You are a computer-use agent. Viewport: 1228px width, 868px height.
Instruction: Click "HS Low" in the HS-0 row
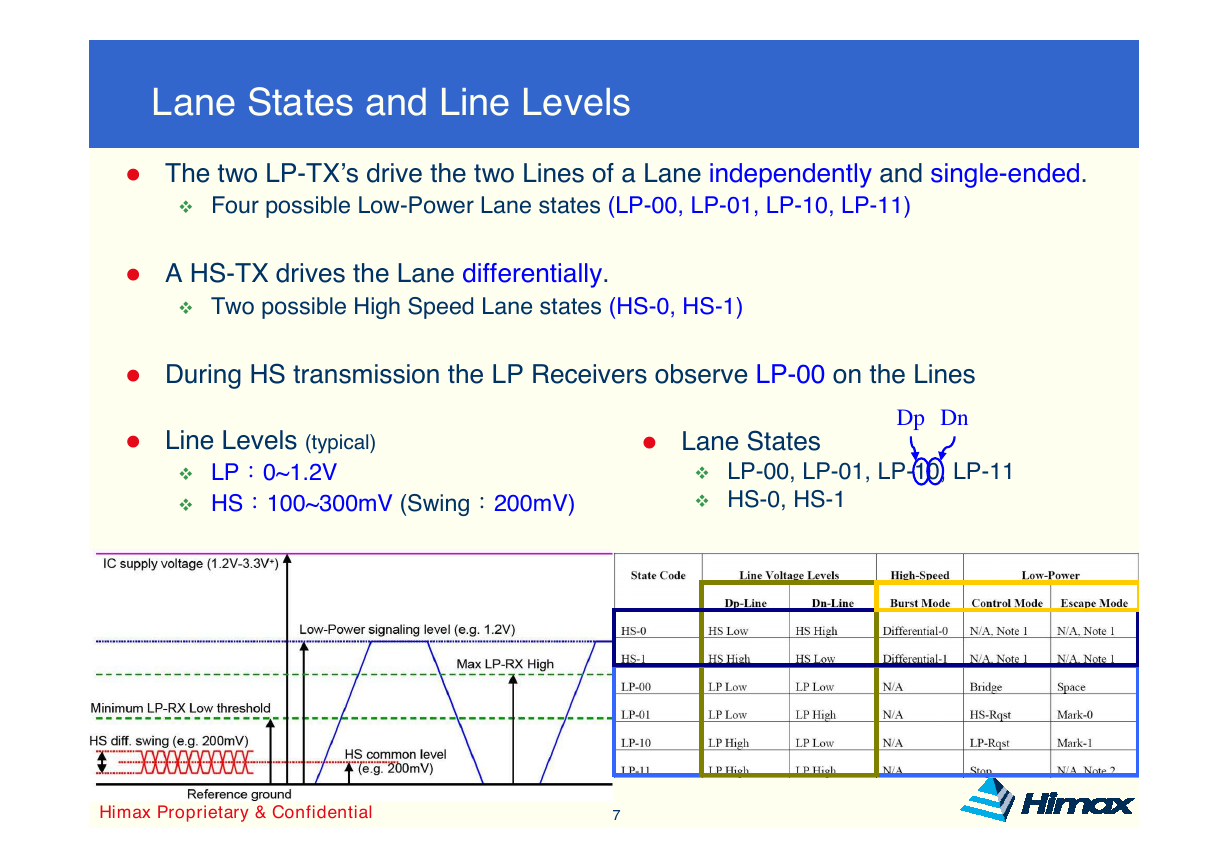pyautogui.click(x=728, y=631)
